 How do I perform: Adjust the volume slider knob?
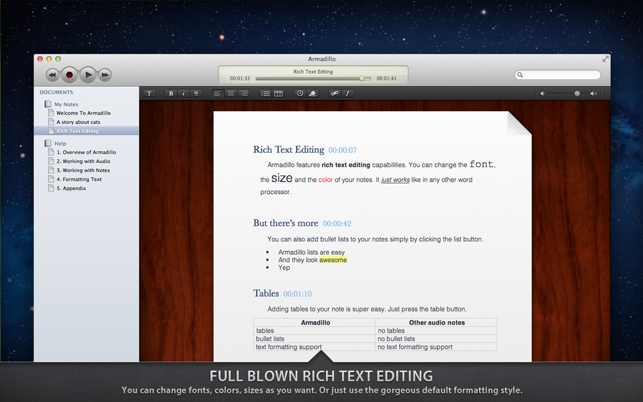577,94
